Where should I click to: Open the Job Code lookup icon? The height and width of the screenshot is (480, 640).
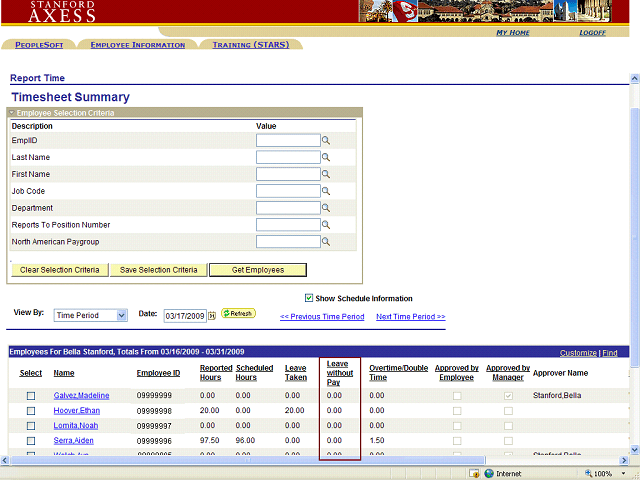point(326,192)
